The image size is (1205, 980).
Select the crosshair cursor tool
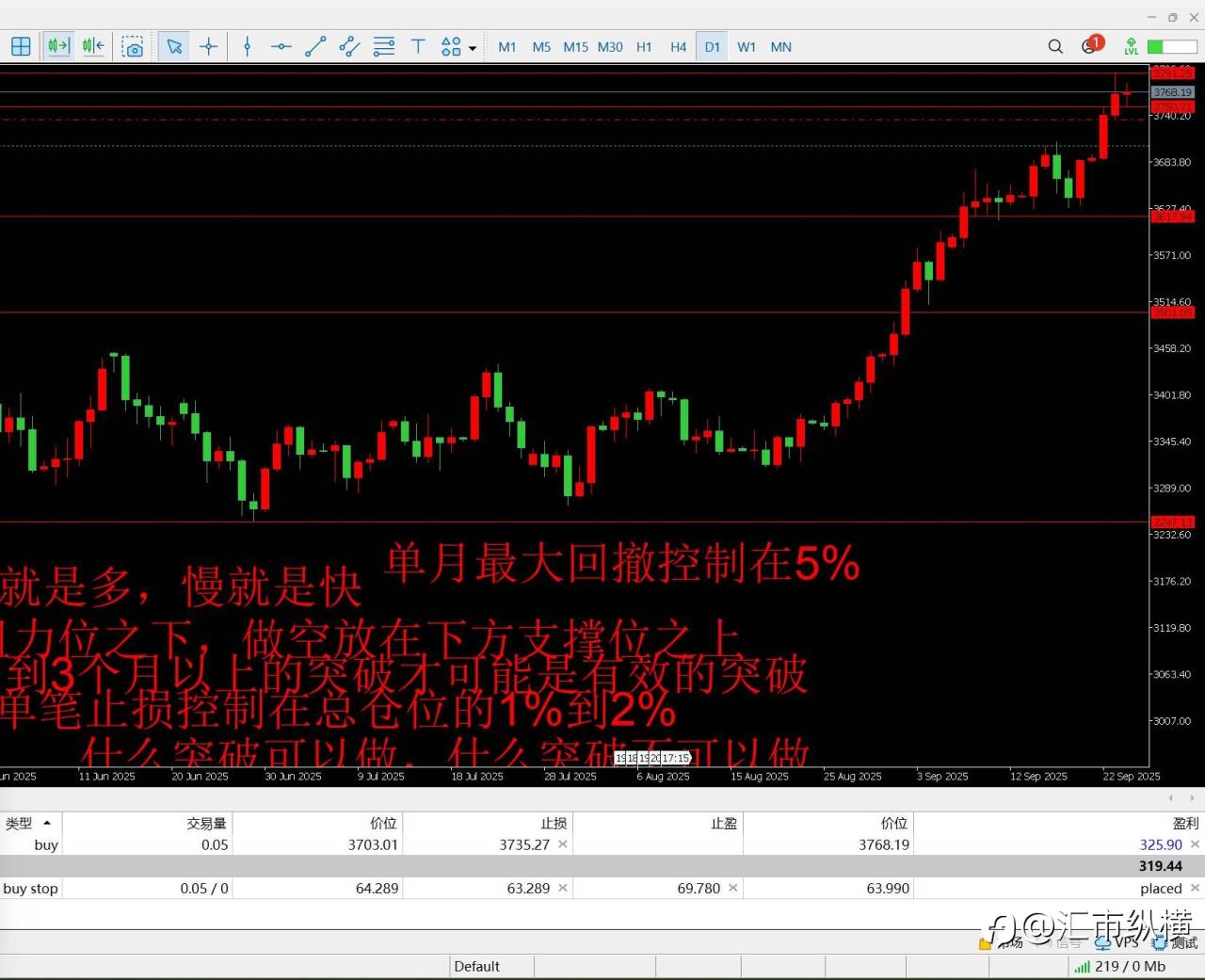click(209, 46)
